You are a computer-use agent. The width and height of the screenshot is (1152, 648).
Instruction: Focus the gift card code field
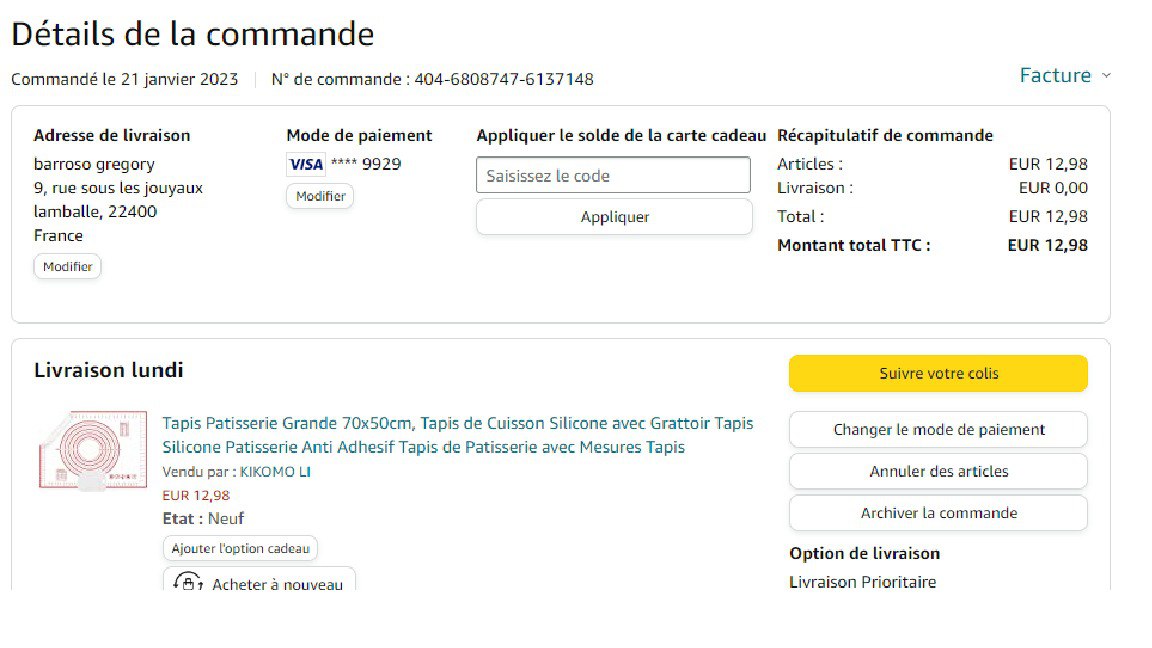[613, 175]
